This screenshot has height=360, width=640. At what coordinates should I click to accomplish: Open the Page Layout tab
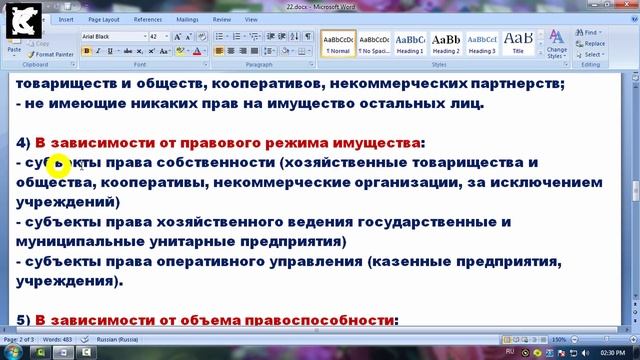[104, 20]
